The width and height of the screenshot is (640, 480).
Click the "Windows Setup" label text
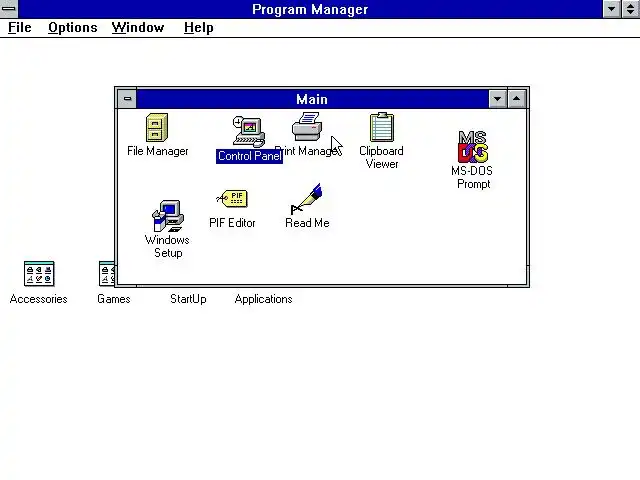tap(167, 246)
